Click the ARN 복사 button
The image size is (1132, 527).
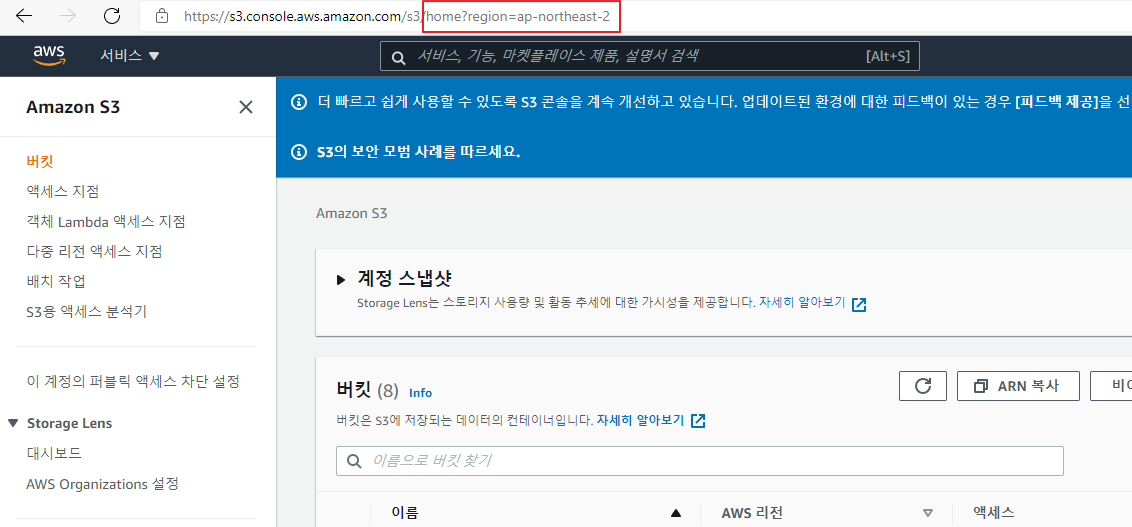pos(1018,386)
